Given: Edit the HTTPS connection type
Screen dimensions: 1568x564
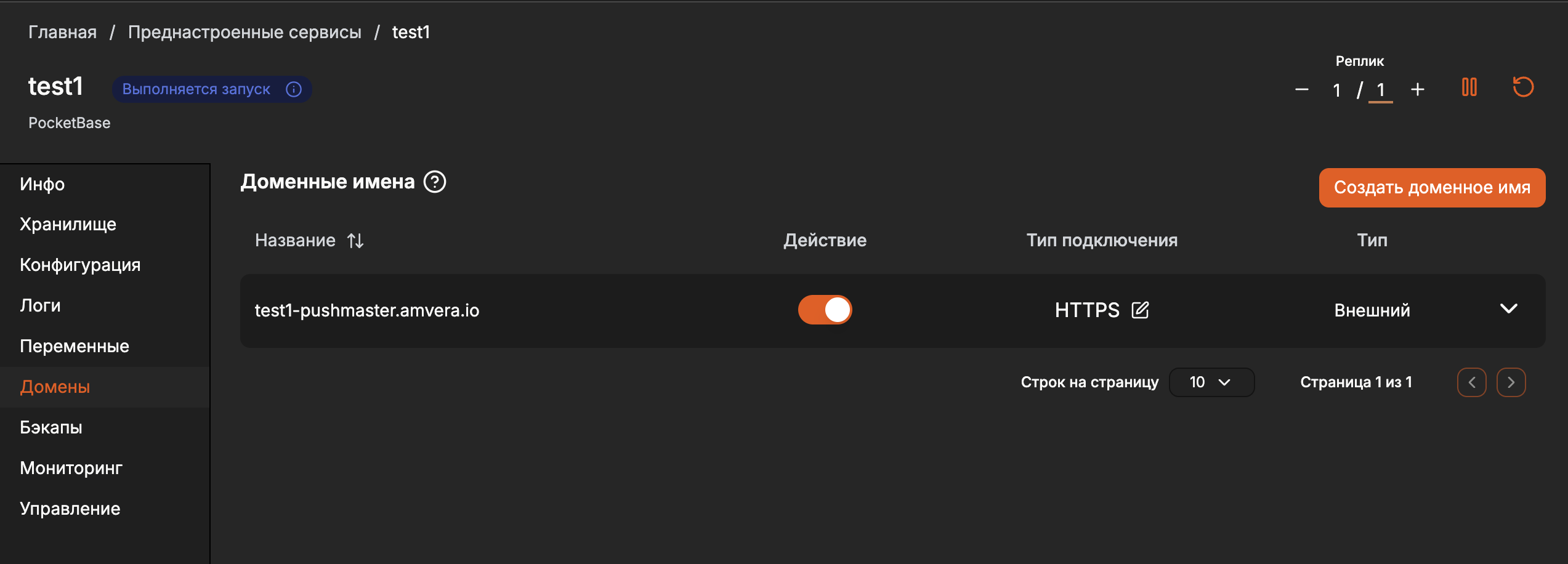Looking at the screenshot, I should click(x=1140, y=310).
